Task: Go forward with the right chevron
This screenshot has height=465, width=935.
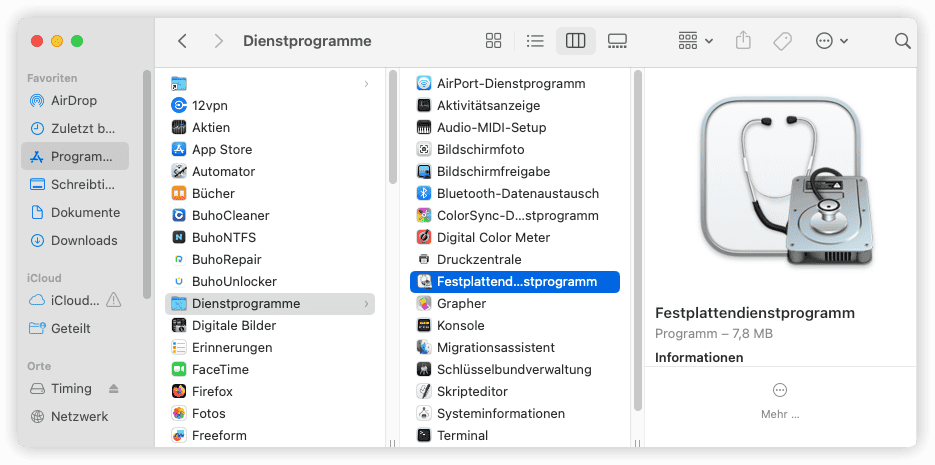Action: coord(219,41)
